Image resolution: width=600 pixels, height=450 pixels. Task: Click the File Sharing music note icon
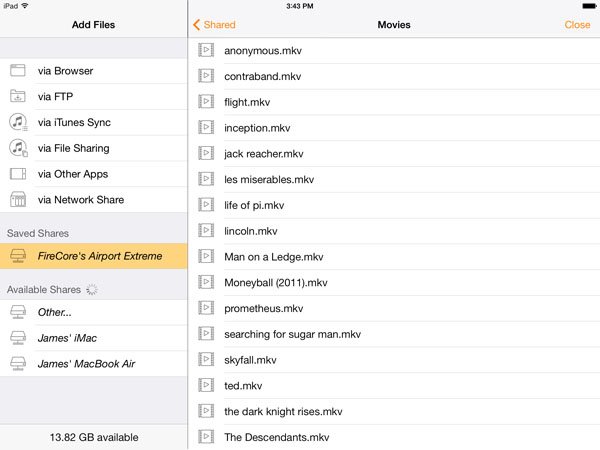click(18, 148)
